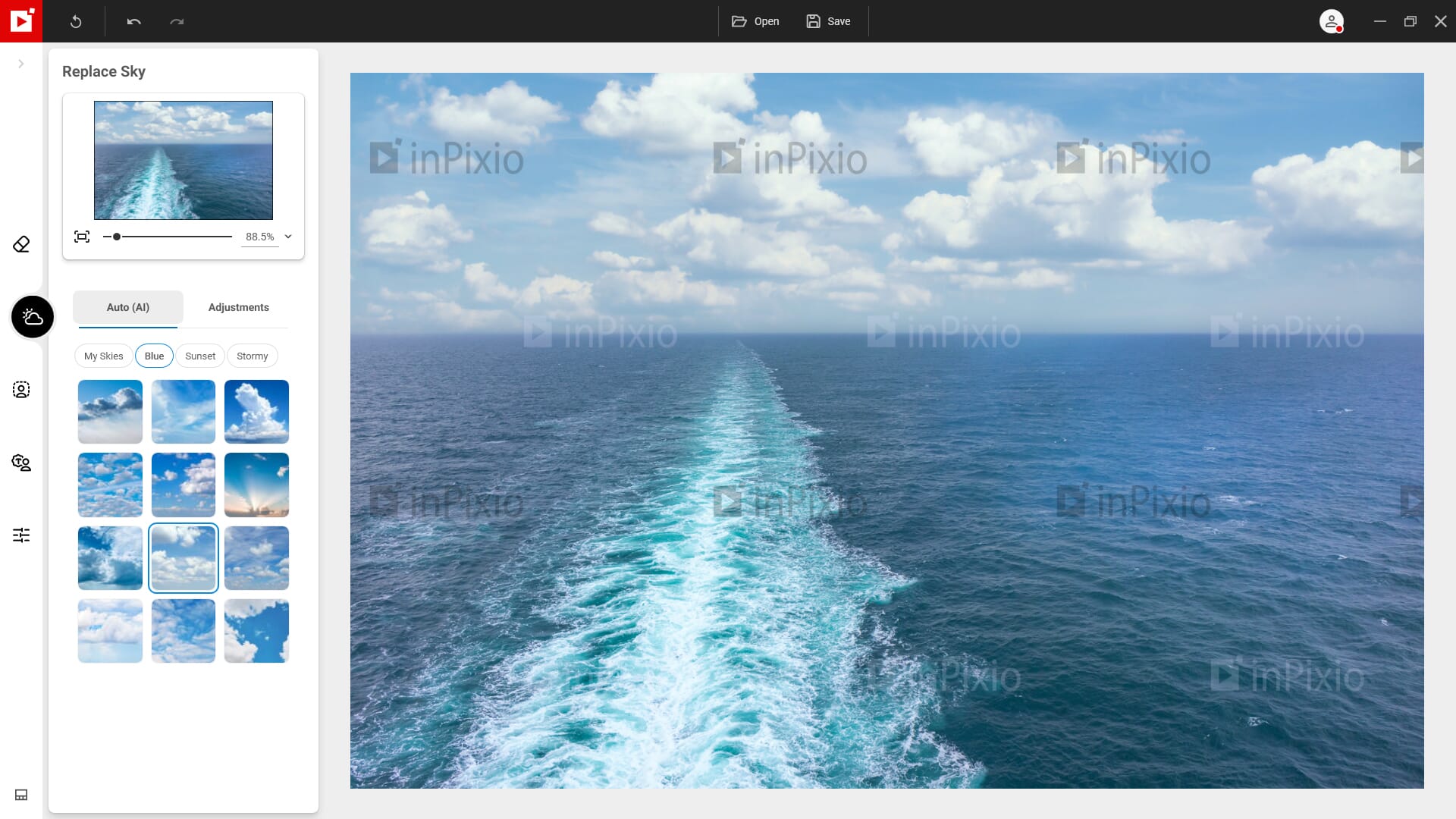Select the Sunset sky category

200,356
